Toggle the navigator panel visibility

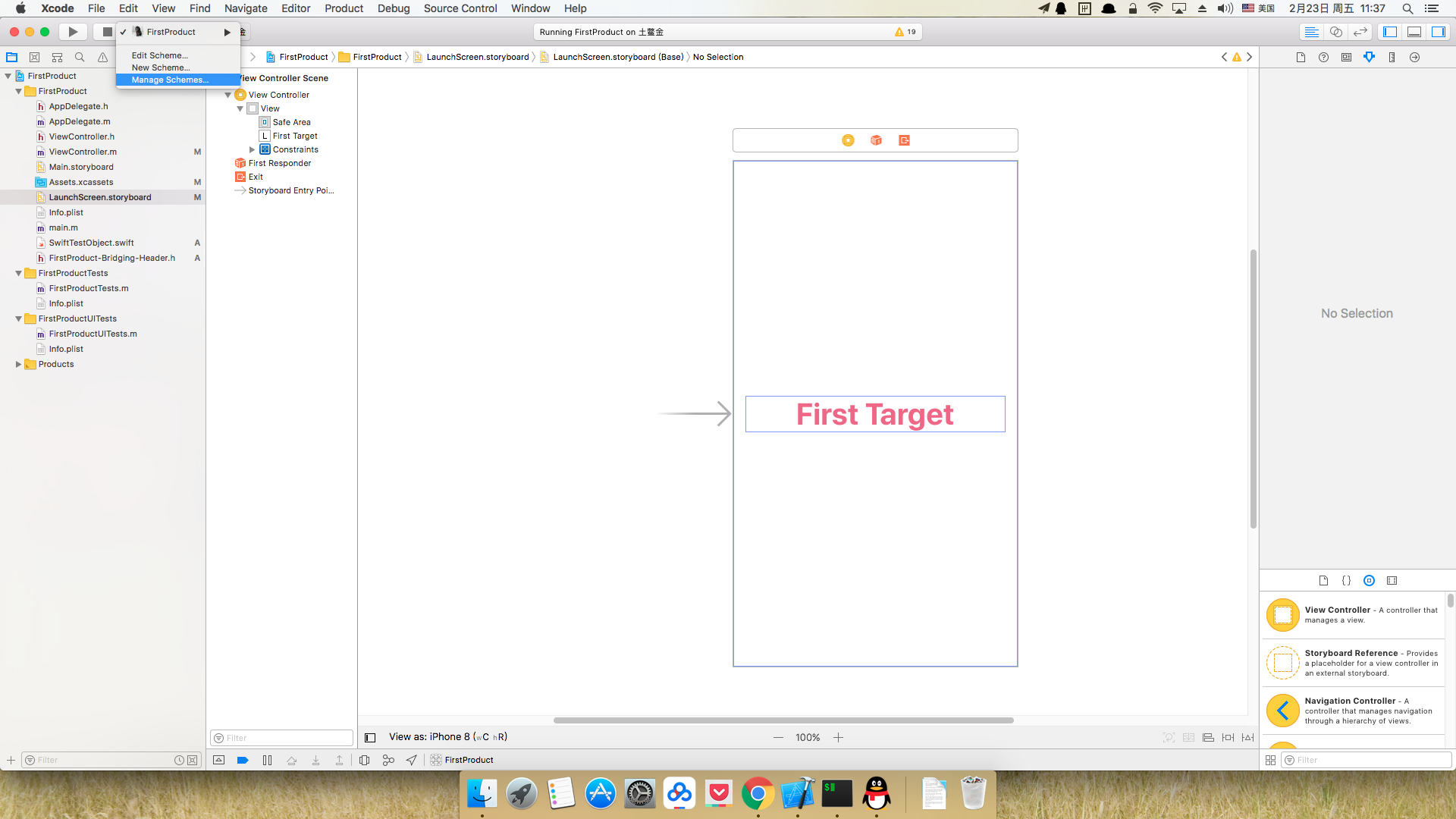point(1390,32)
